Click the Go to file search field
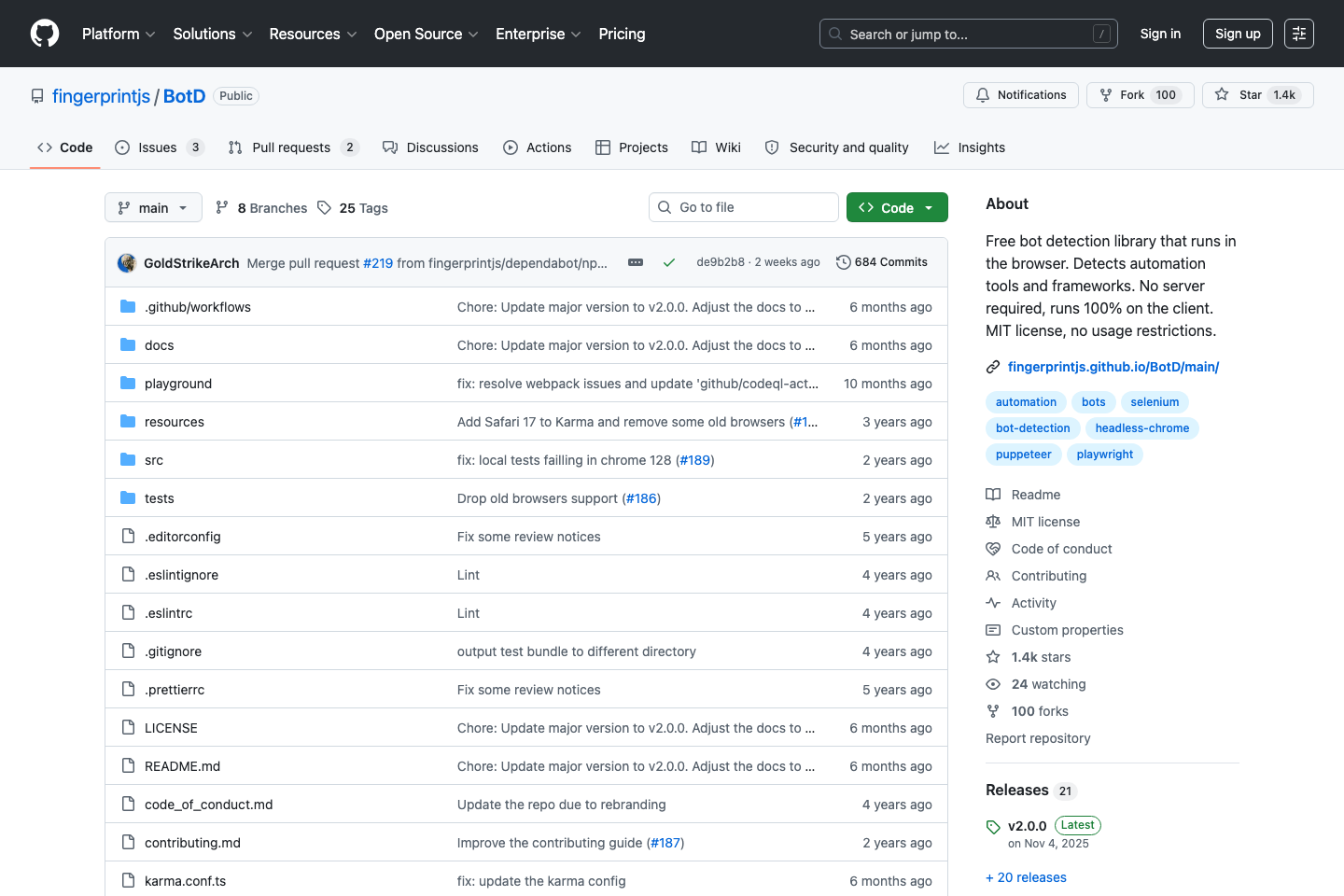The height and width of the screenshot is (896, 1344). tap(743, 206)
